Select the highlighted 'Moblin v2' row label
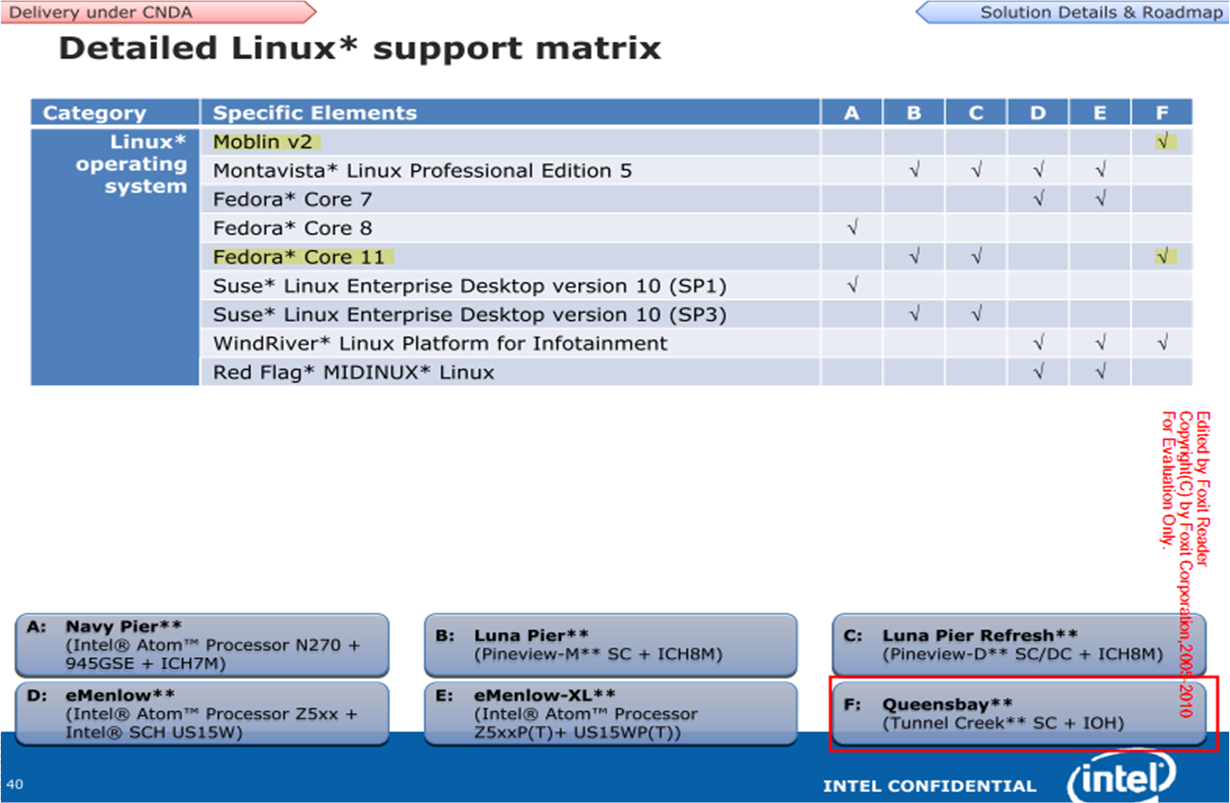The width and height of the screenshot is (1230, 803). [263, 142]
